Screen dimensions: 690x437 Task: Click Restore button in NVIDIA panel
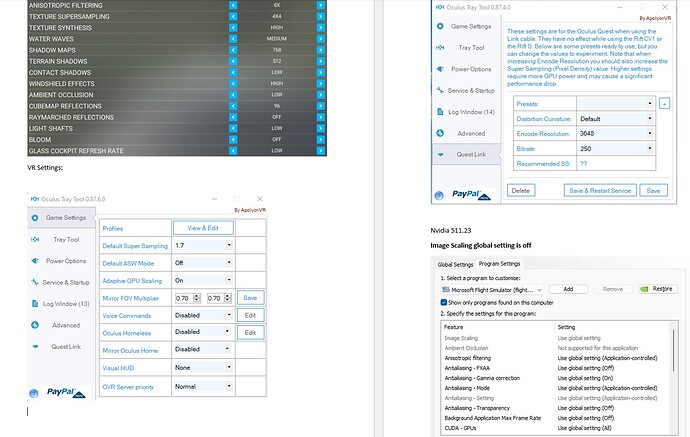pos(658,289)
